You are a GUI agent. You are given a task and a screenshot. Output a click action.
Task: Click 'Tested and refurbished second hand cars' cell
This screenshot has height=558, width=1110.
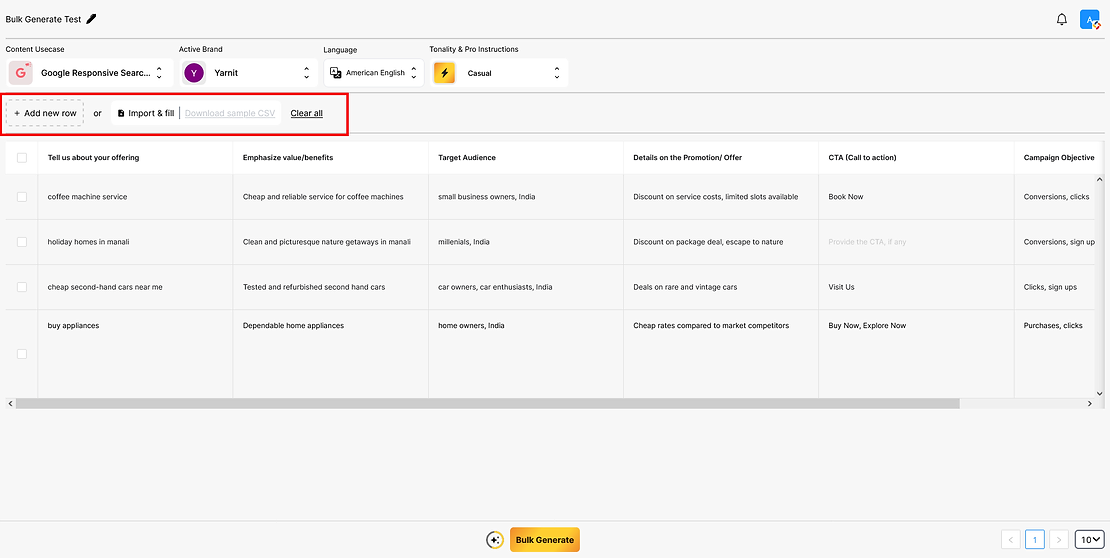click(x=331, y=287)
